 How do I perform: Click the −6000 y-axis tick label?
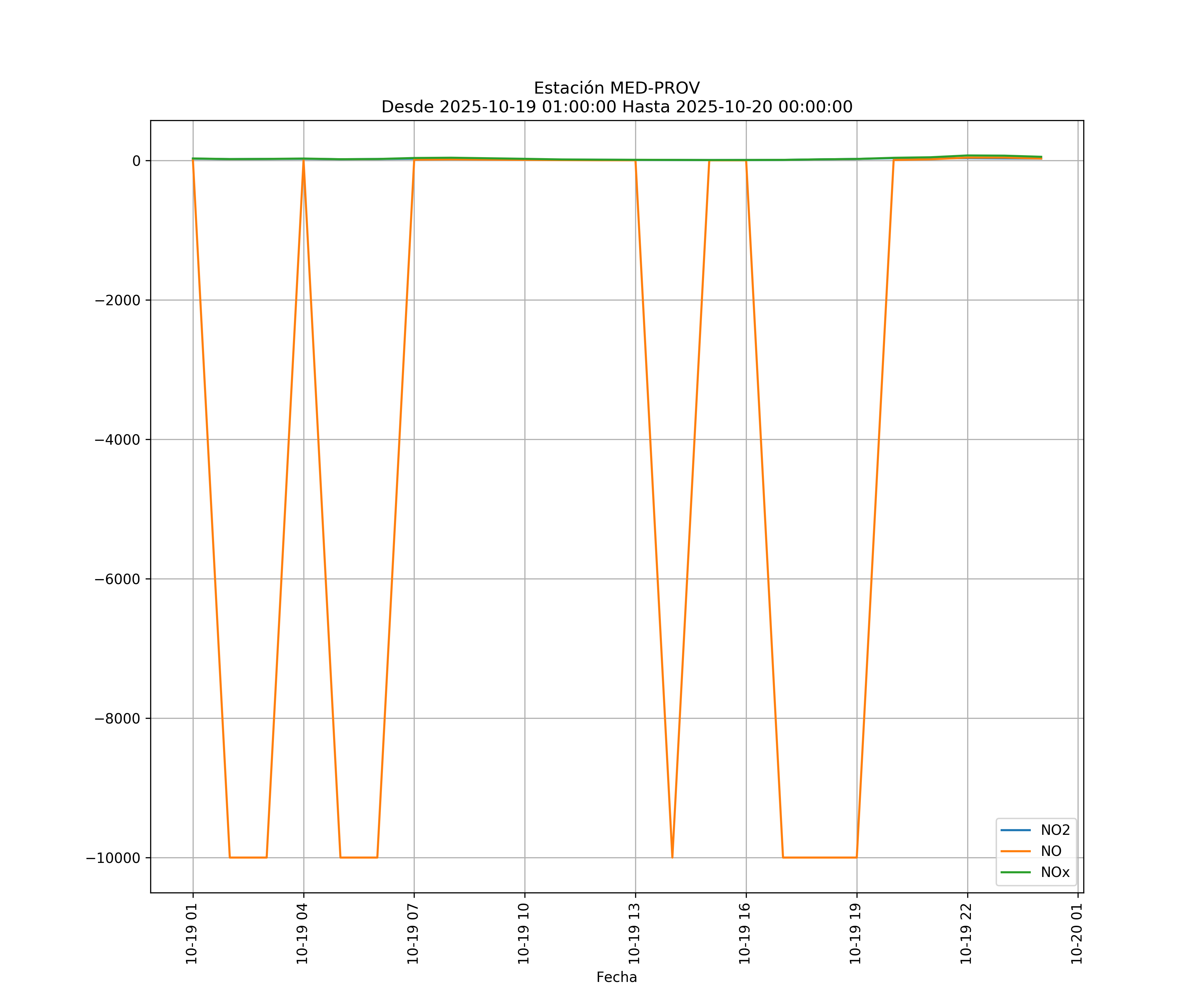click(117, 579)
